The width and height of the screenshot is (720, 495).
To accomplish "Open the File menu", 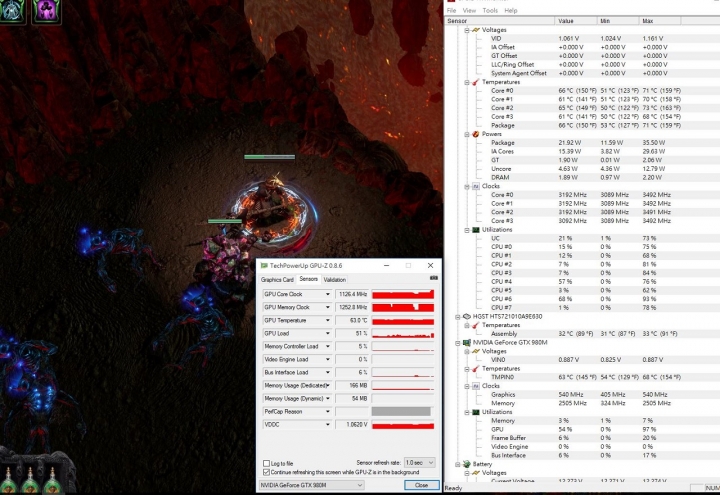I will pos(452,10).
